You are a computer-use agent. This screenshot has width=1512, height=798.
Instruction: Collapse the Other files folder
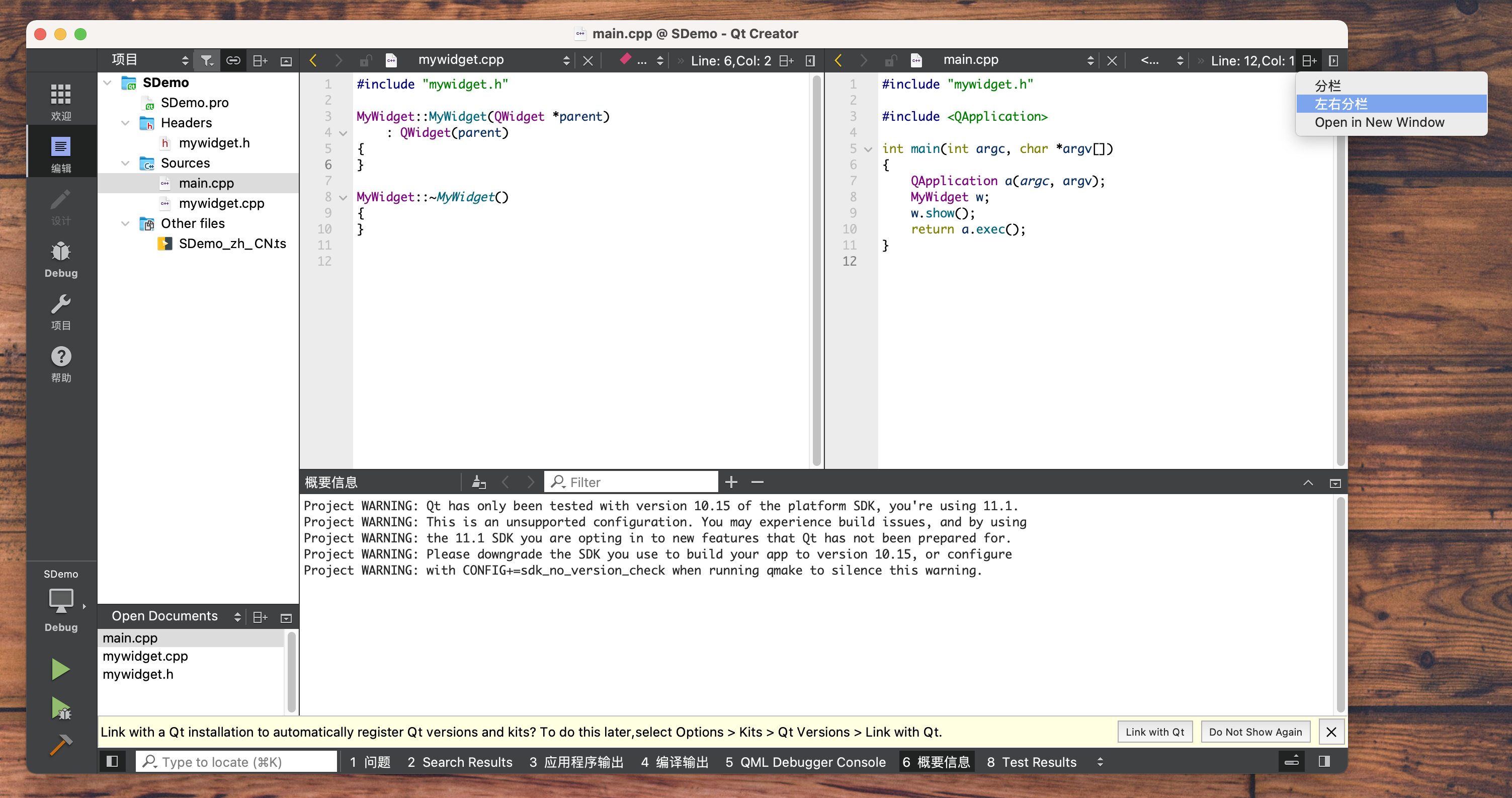tap(125, 224)
